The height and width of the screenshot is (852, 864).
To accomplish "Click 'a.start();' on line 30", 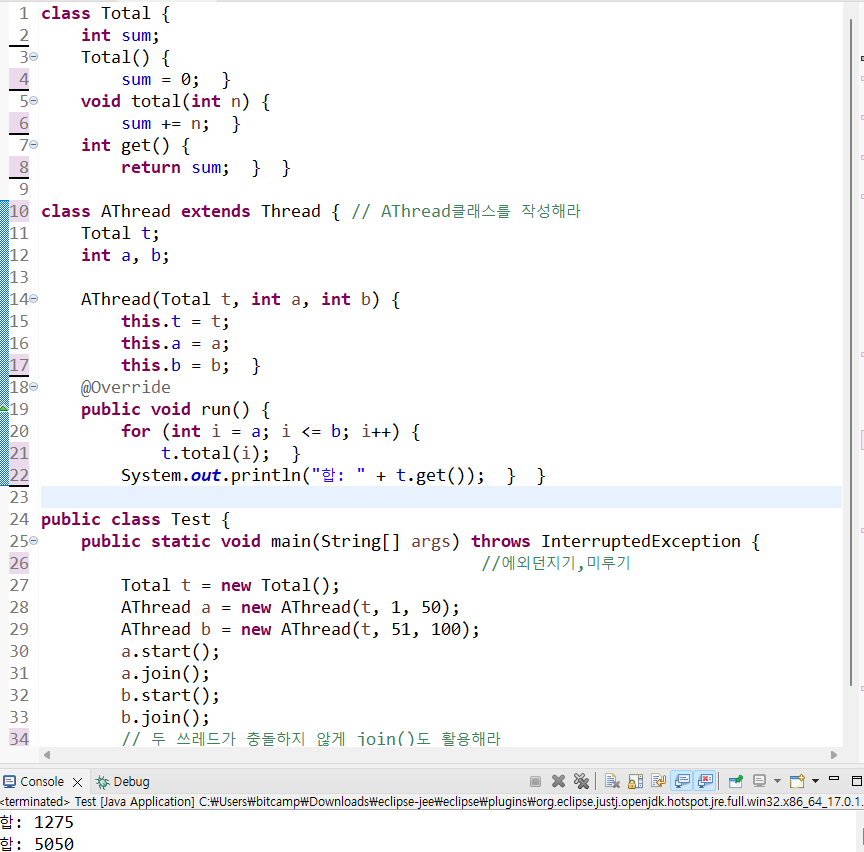I will click(170, 651).
